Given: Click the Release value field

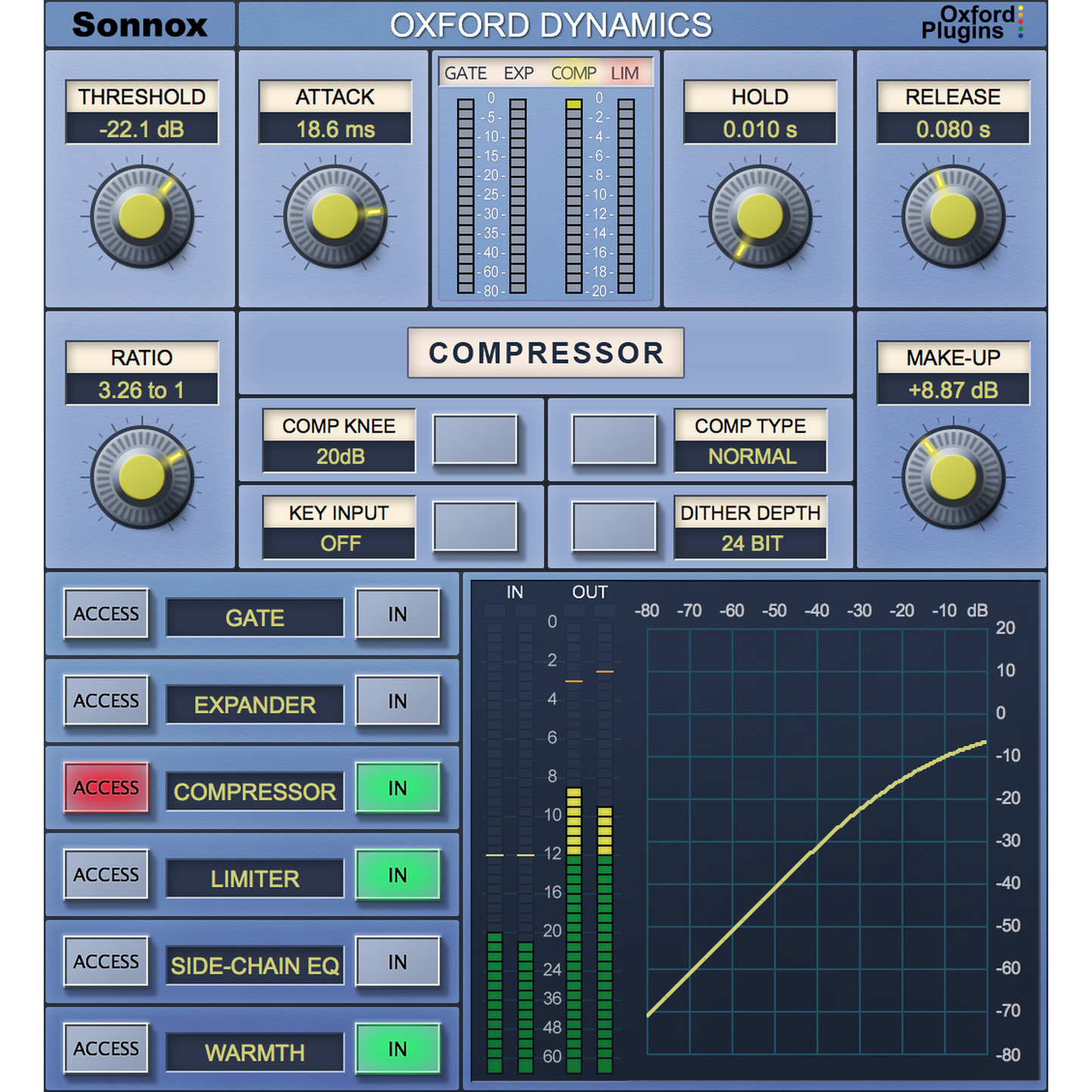Looking at the screenshot, I should click(953, 129).
